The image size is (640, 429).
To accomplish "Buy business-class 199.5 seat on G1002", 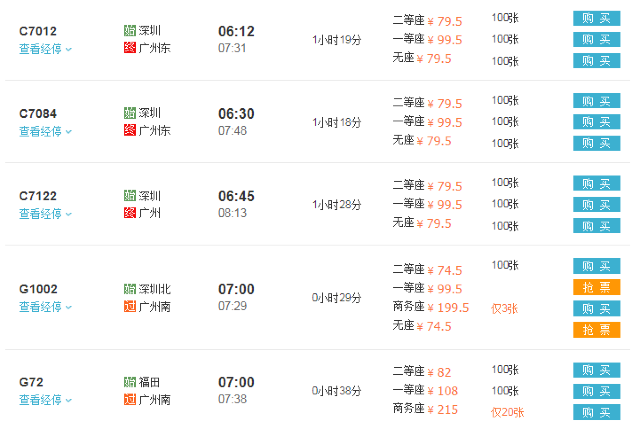I will click(x=596, y=308).
